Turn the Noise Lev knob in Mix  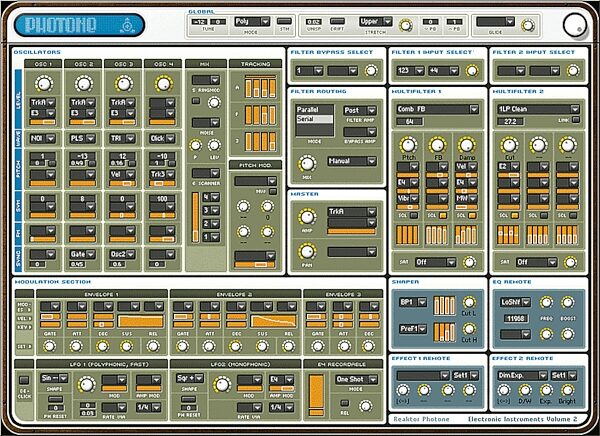[214, 145]
